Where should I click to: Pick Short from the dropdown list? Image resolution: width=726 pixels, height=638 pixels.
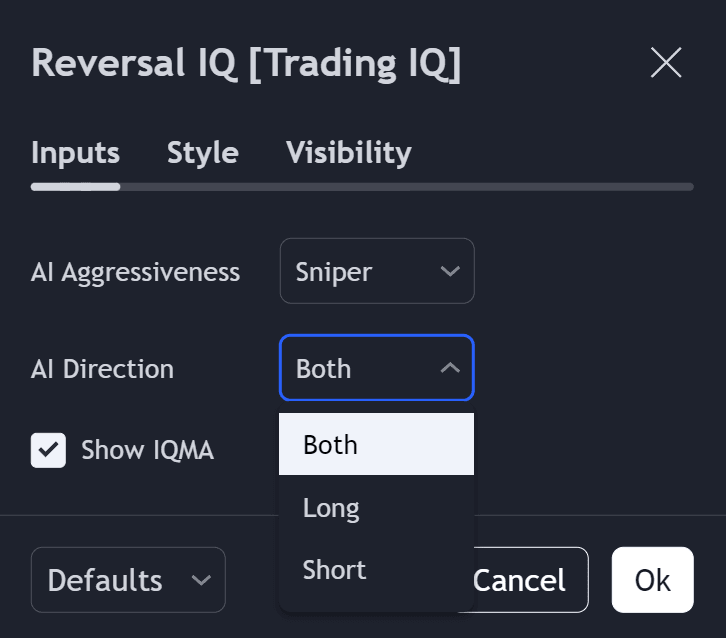pos(376,570)
